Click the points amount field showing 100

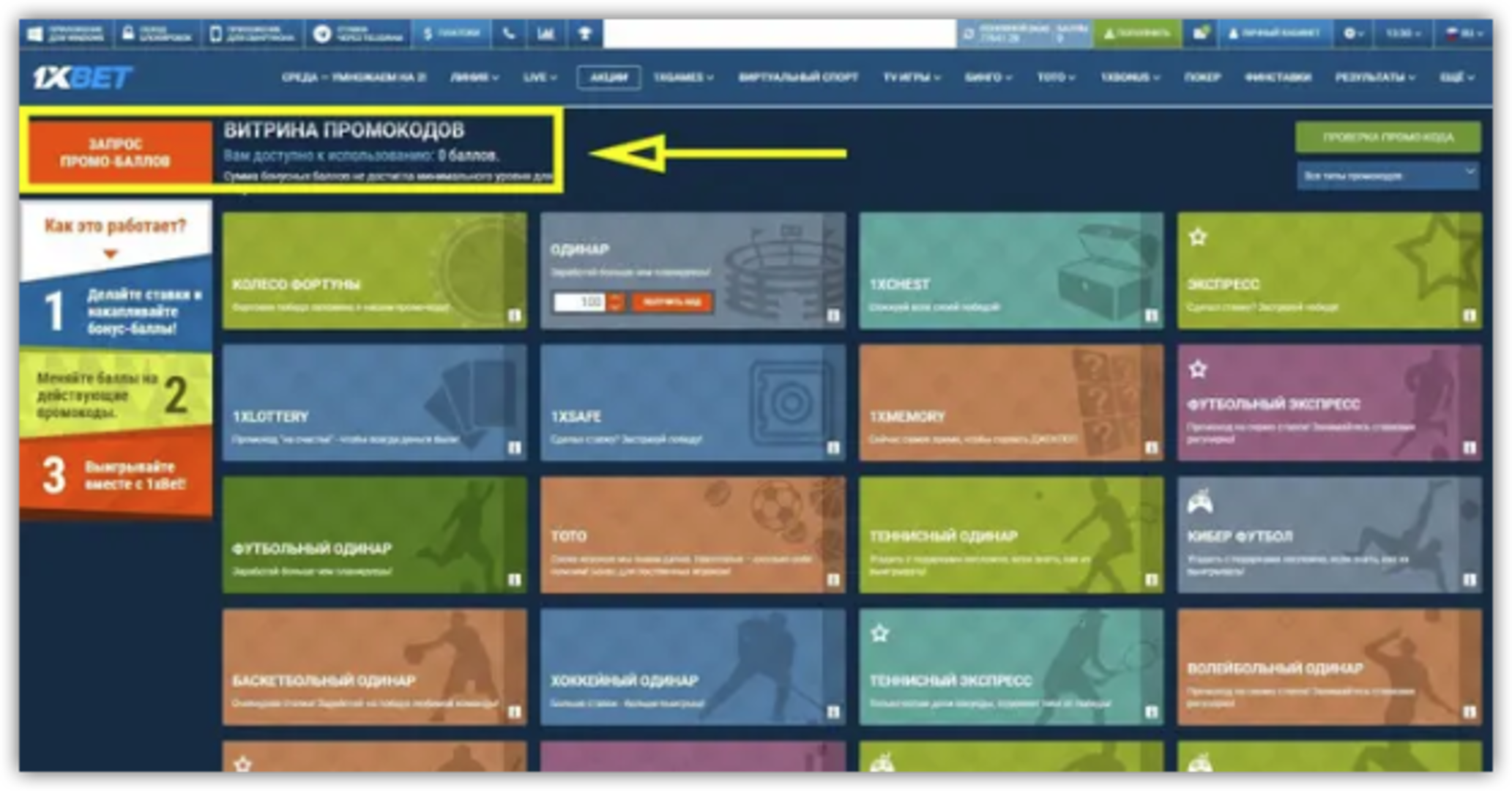[x=579, y=302]
